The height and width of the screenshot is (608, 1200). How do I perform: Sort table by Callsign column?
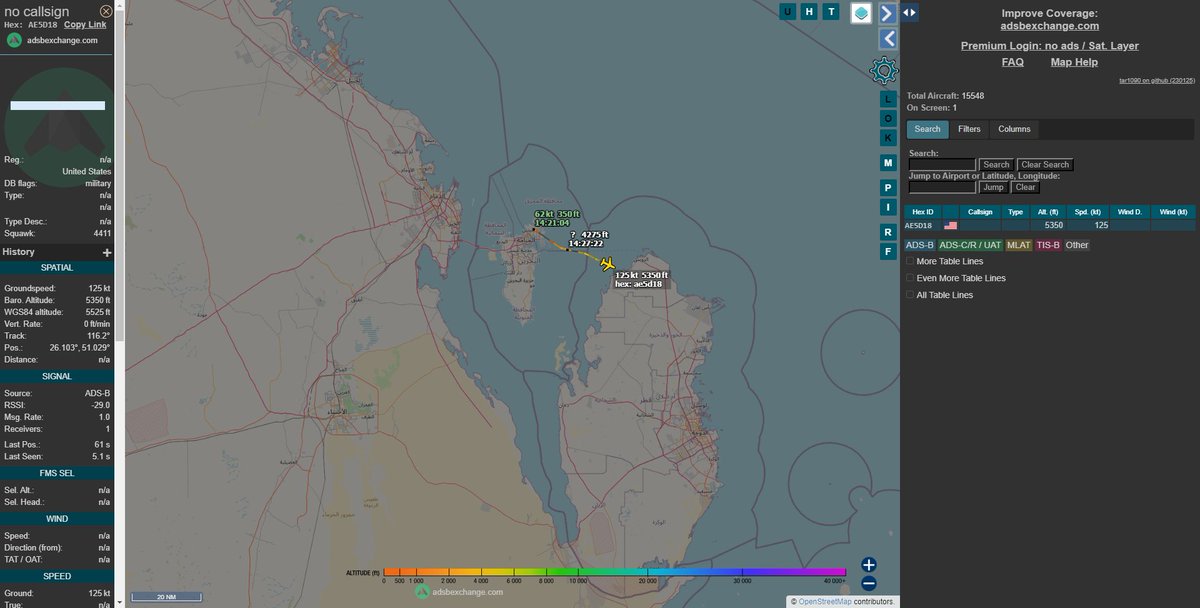pyautogui.click(x=980, y=212)
